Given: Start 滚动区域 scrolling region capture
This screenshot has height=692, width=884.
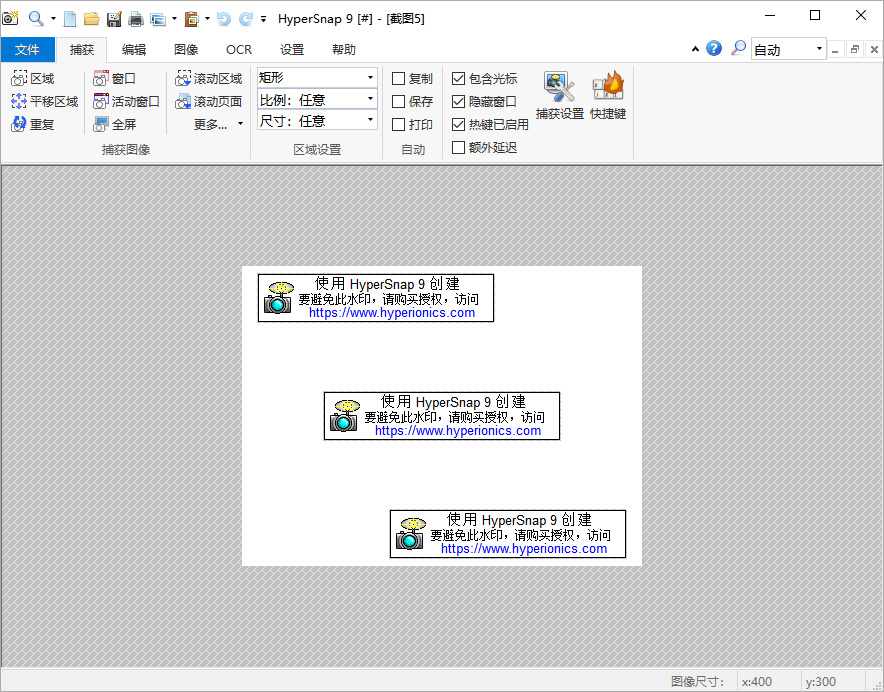Looking at the screenshot, I should coord(209,78).
